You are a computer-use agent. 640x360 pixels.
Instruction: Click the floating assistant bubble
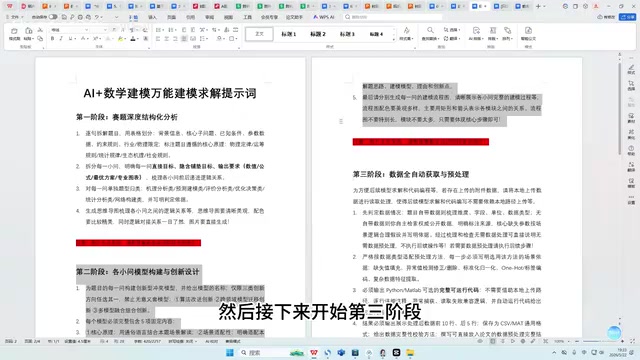[x=614, y=333]
